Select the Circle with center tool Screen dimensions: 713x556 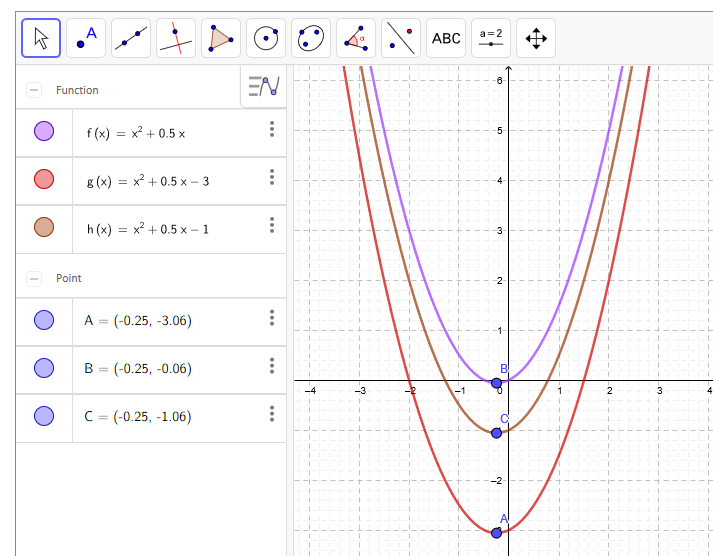pyautogui.click(x=266, y=39)
